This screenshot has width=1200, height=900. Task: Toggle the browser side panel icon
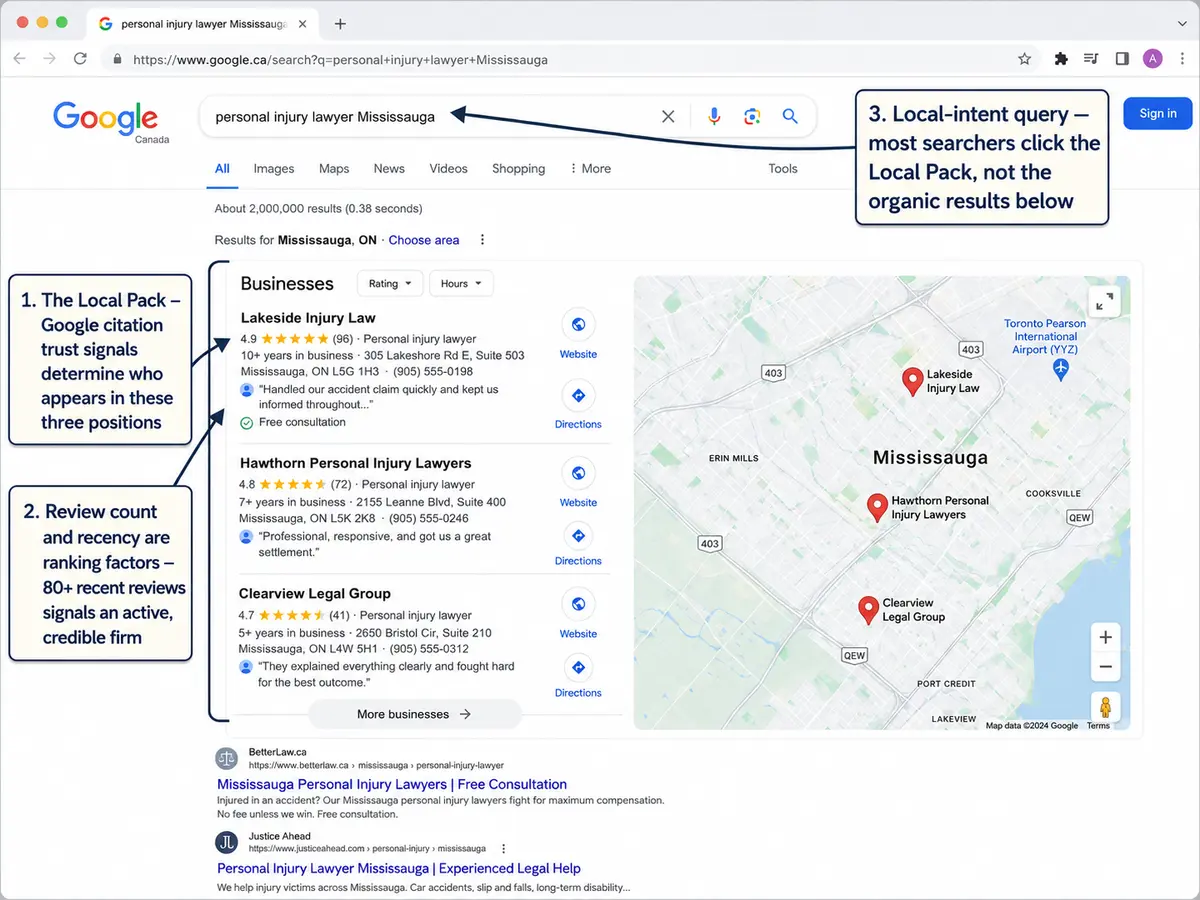1122,59
